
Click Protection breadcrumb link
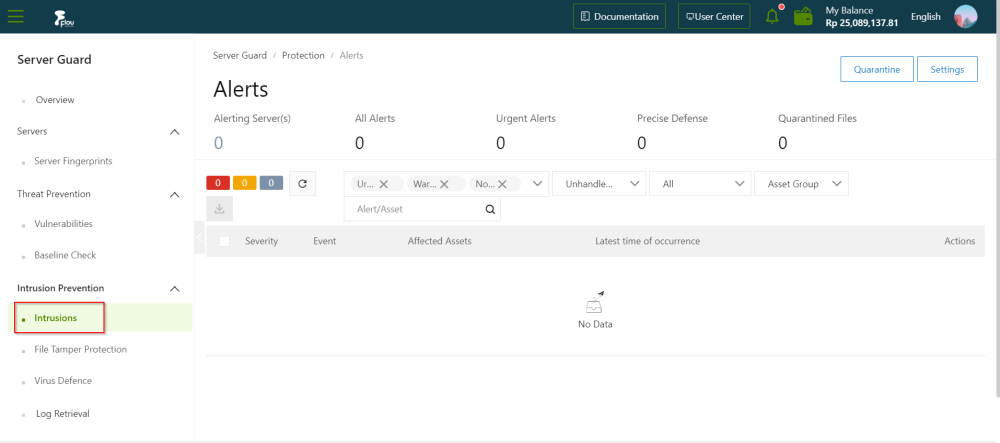click(304, 55)
